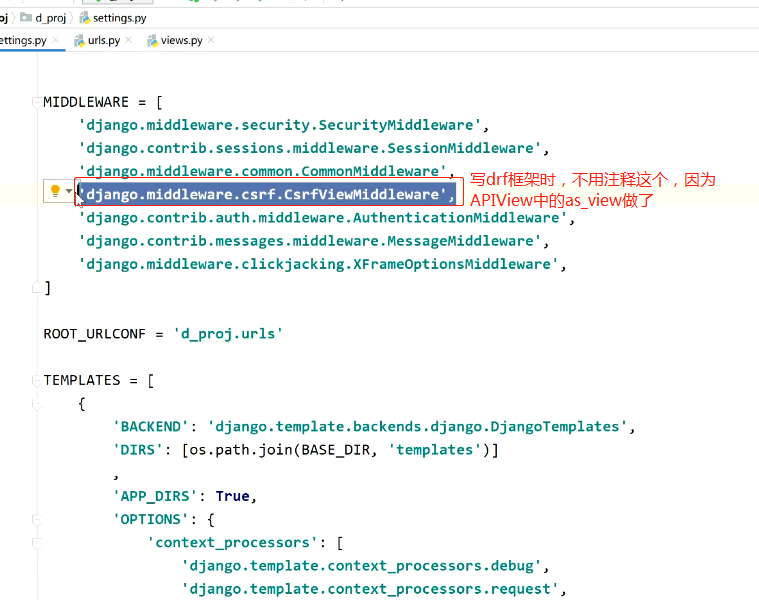Click the urls.py tab file icon

click(x=79, y=41)
